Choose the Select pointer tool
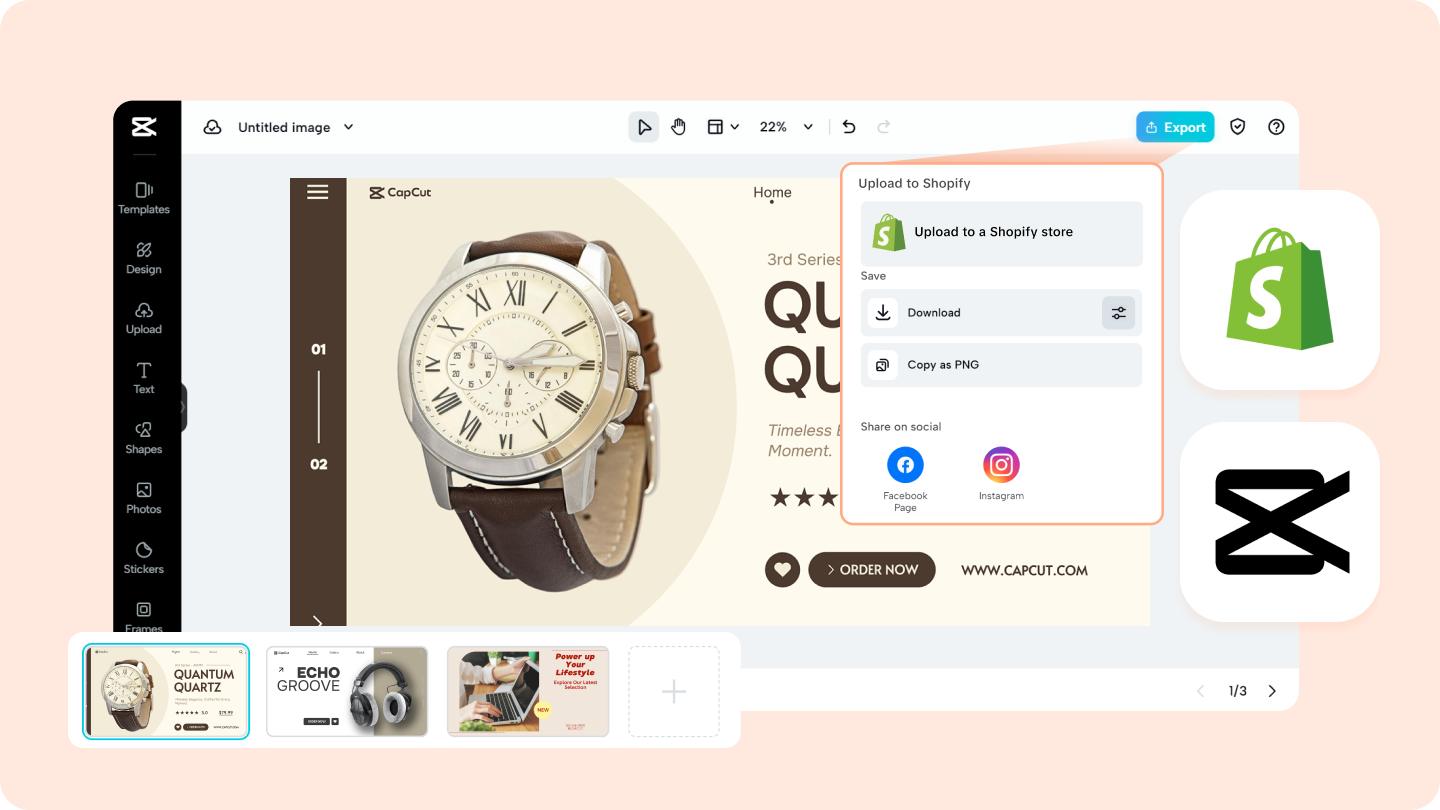The image size is (1440, 810). pyautogui.click(x=644, y=127)
